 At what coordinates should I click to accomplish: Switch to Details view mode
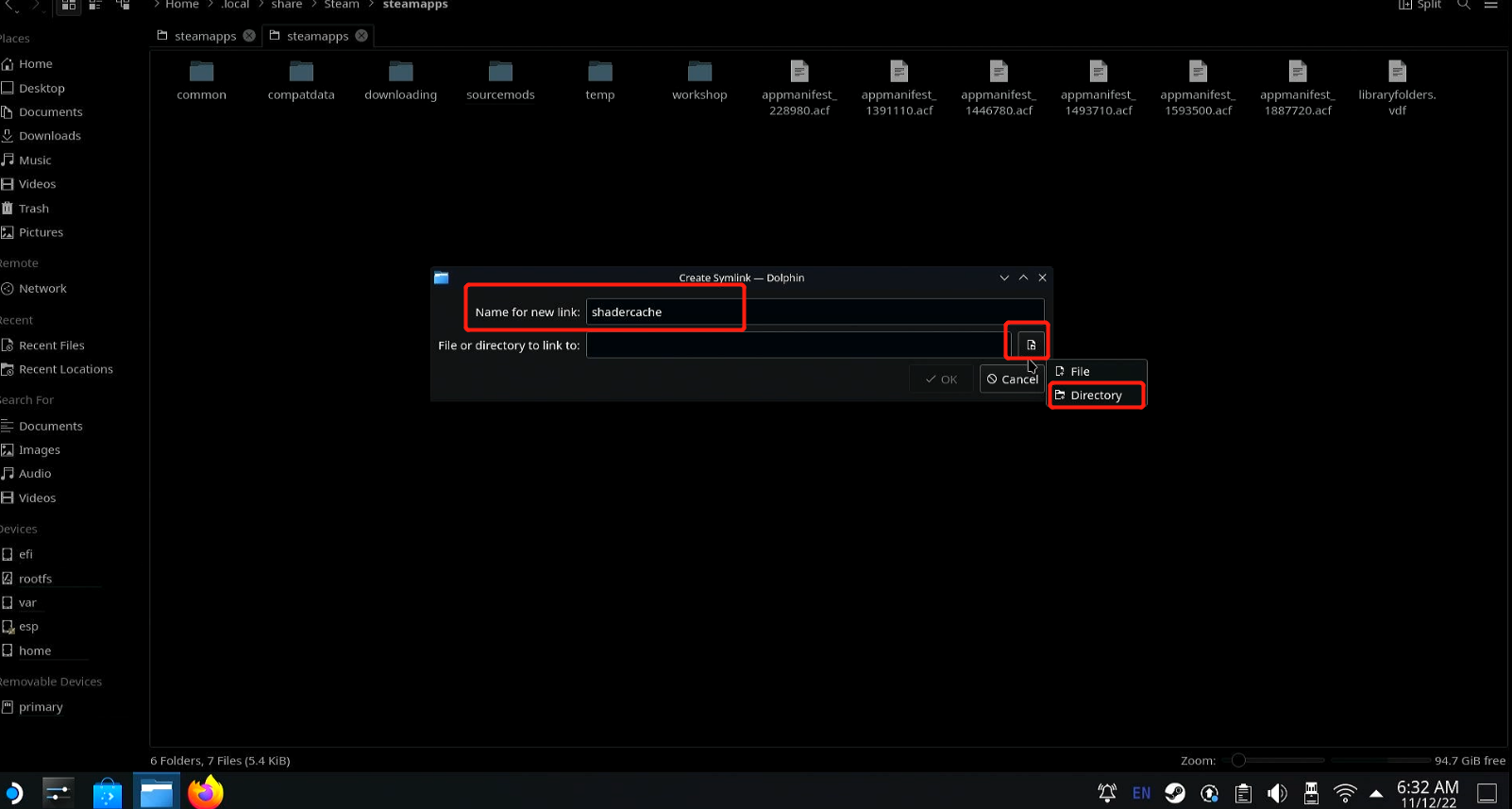click(x=123, y=5)
